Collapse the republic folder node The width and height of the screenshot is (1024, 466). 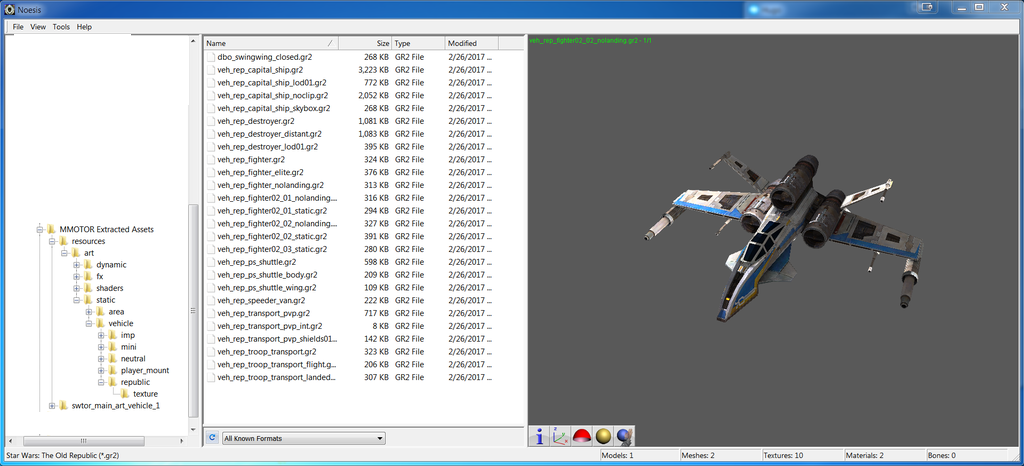(101, 382)
